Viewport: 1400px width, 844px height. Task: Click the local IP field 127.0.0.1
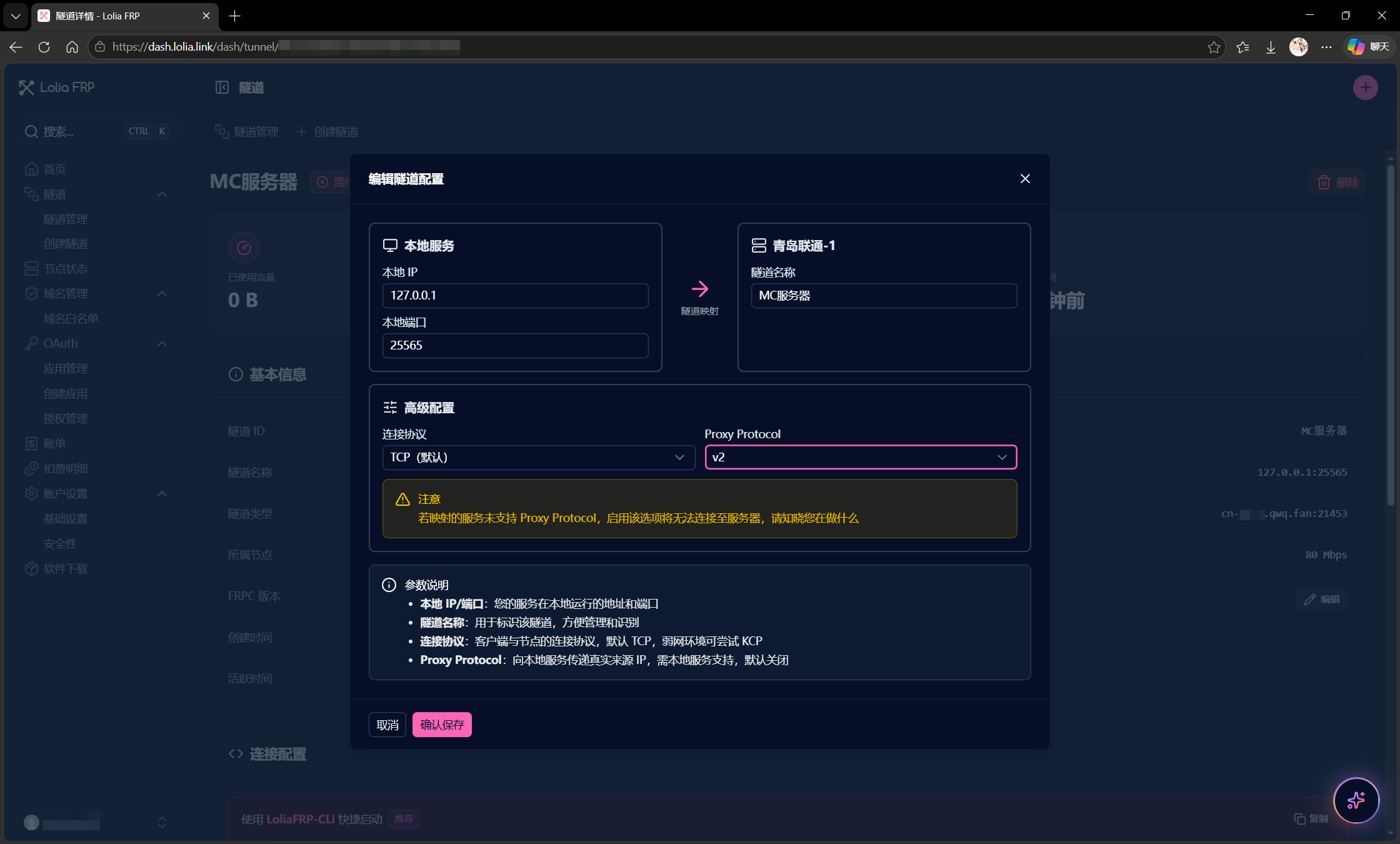coord(515,295)
